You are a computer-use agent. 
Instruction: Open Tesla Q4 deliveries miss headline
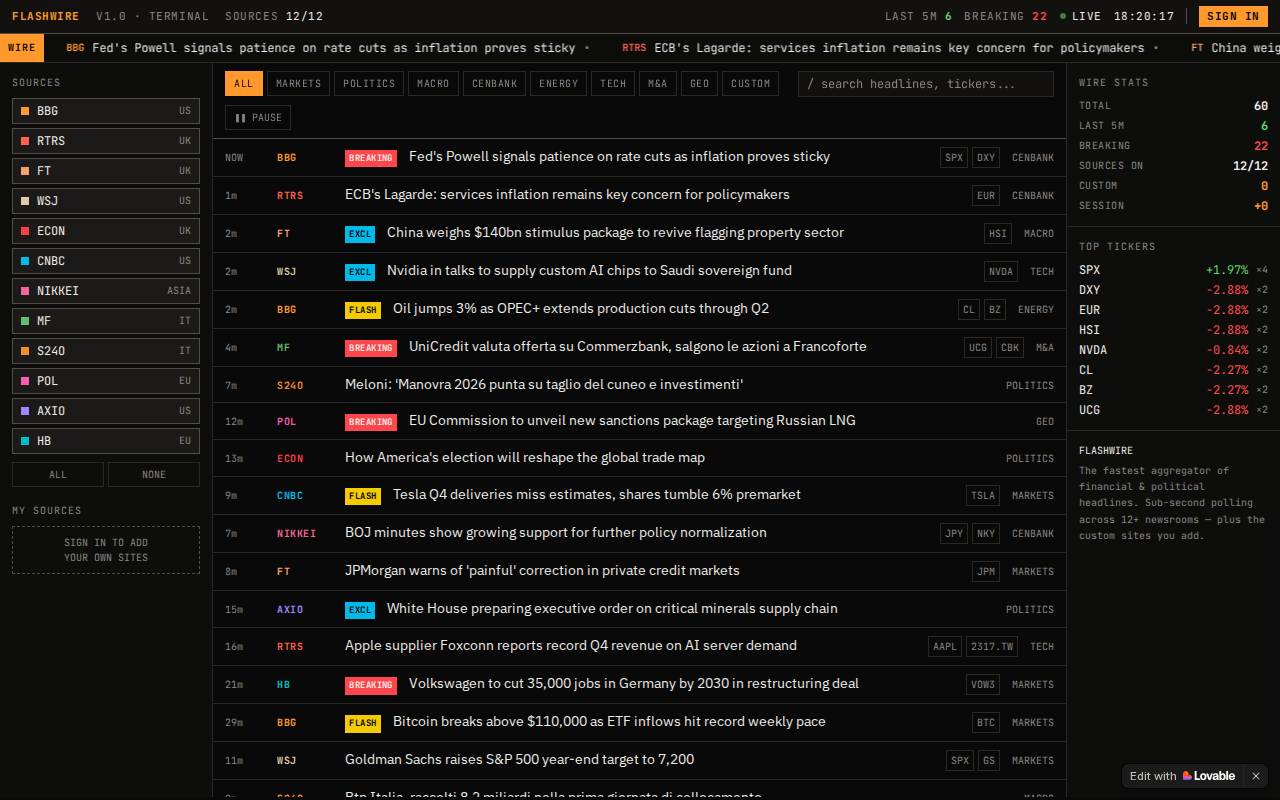click(597, 494)
